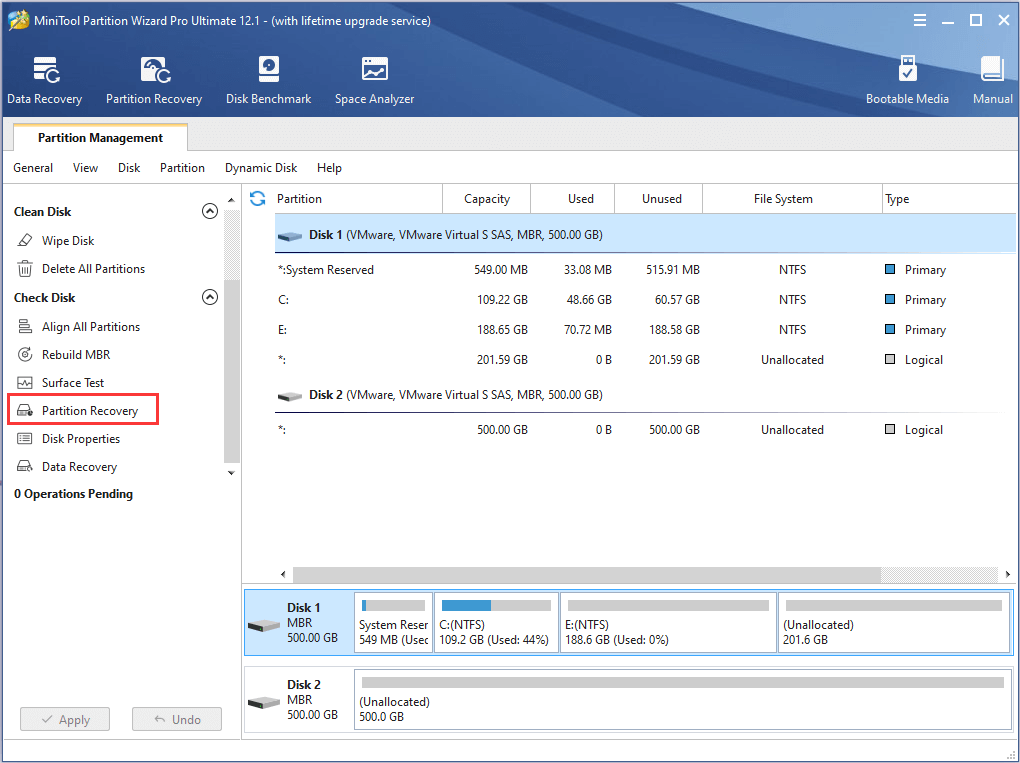Click the Undo button

(x=177, y=719)
